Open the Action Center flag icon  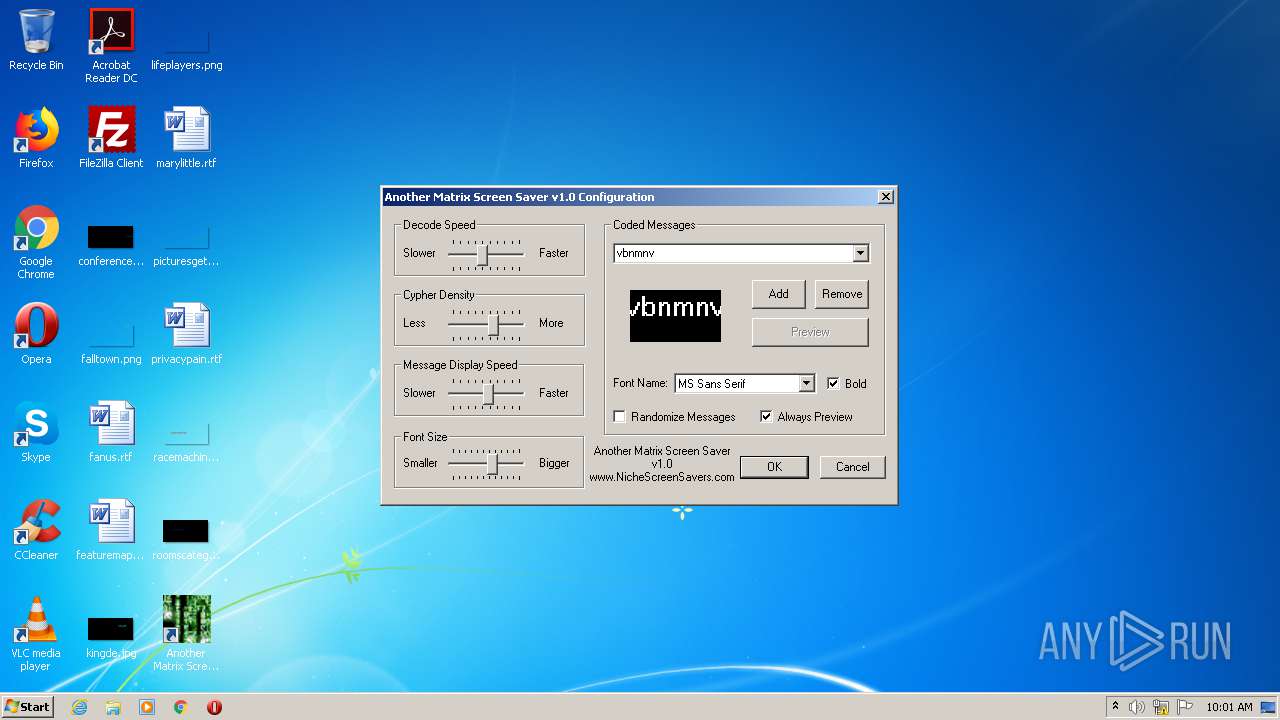coord(1185,707)
